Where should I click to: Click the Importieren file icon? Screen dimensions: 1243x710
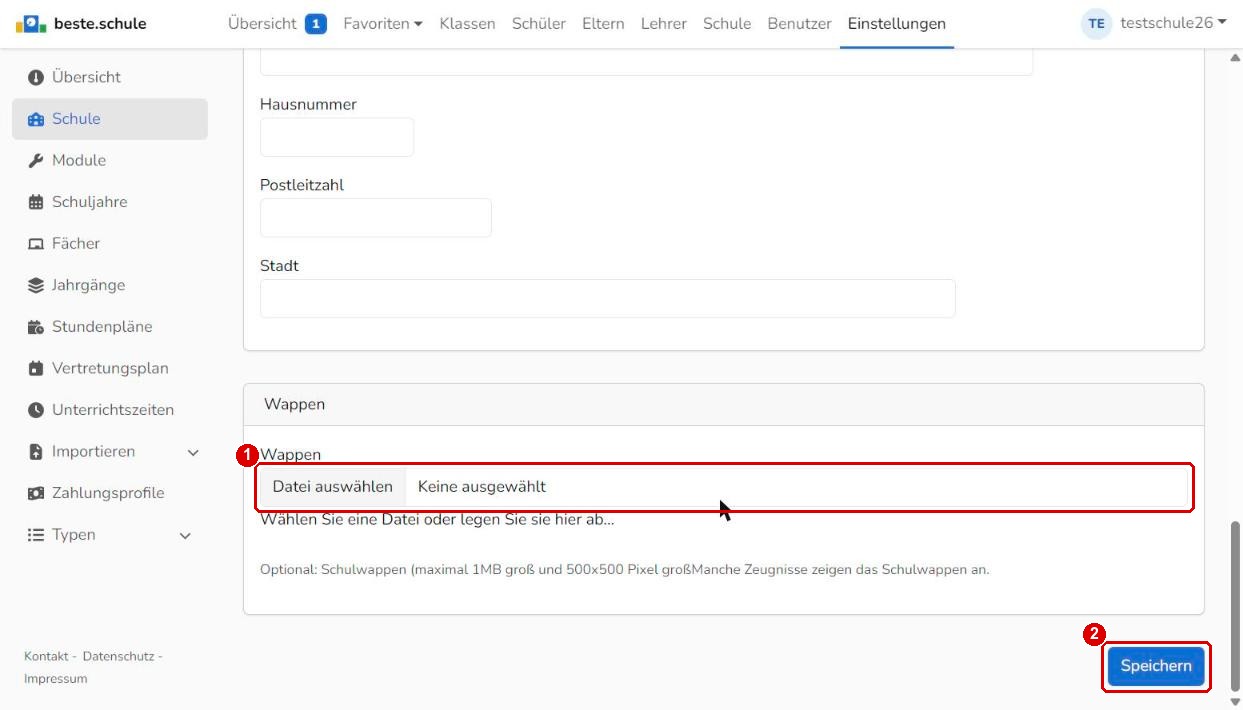36,452
